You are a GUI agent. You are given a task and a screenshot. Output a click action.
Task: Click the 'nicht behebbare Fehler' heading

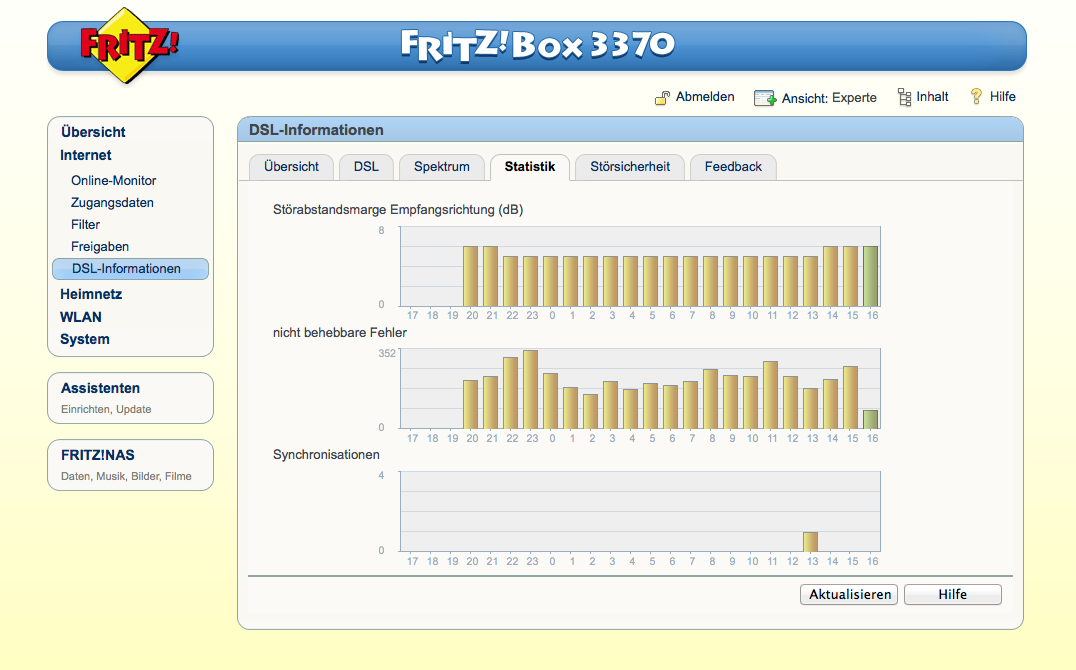(340, 333)
